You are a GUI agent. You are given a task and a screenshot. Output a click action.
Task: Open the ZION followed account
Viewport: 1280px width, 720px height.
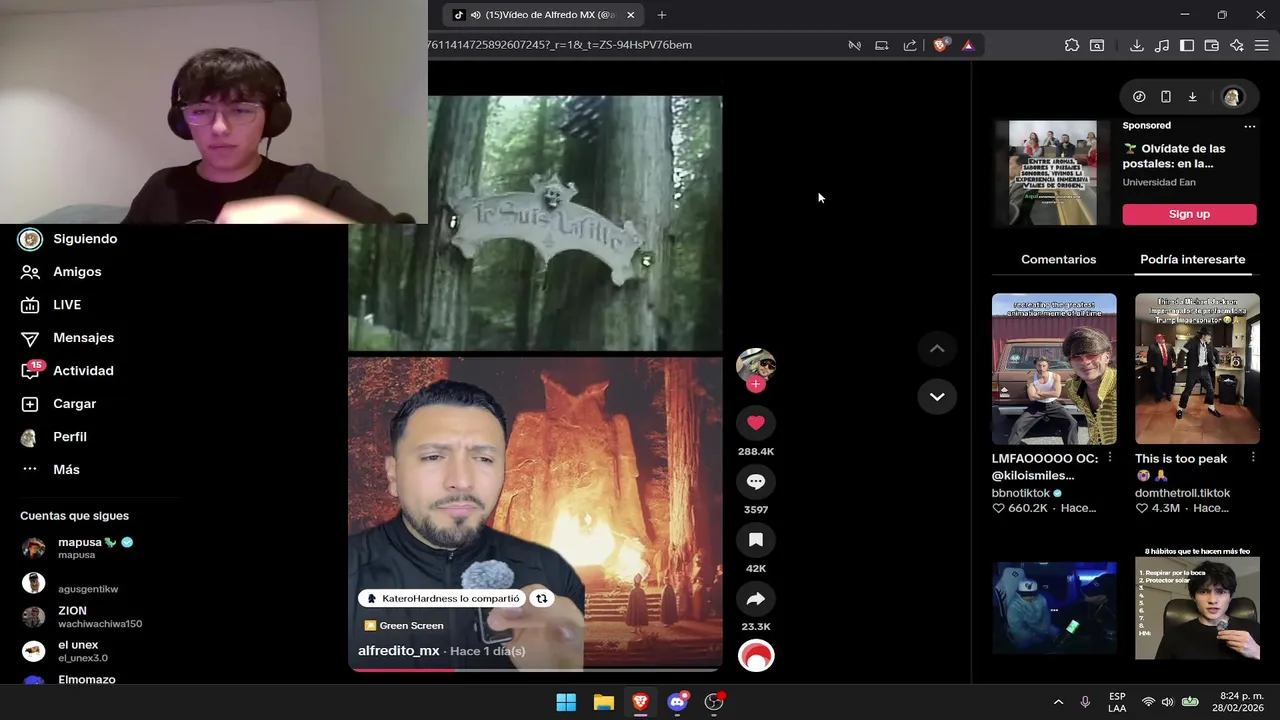tap(82, 617)
